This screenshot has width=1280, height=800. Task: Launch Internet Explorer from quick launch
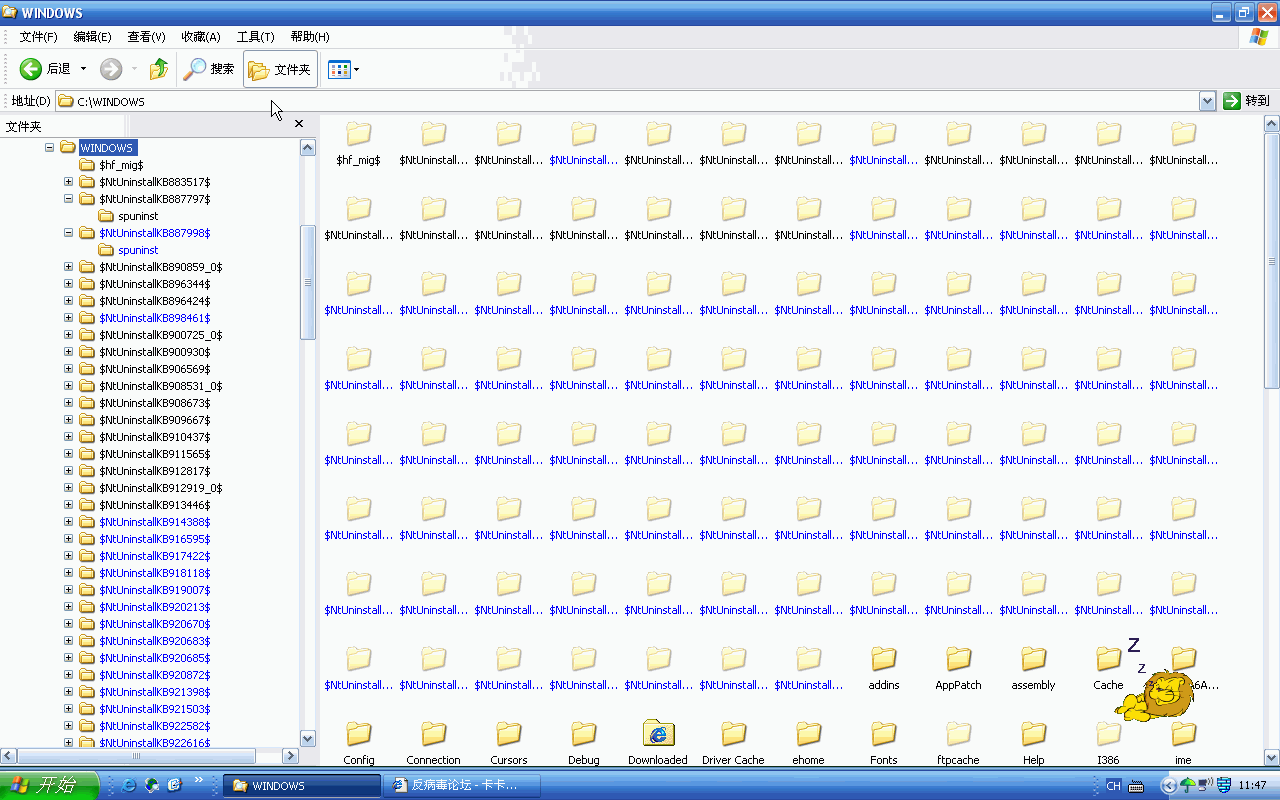129,785
